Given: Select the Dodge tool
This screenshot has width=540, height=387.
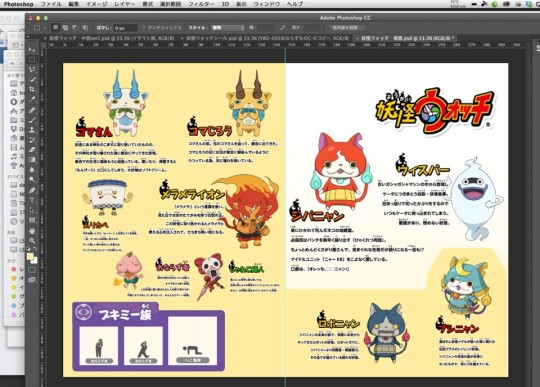Looking at the screenshot, I should 32,180.
